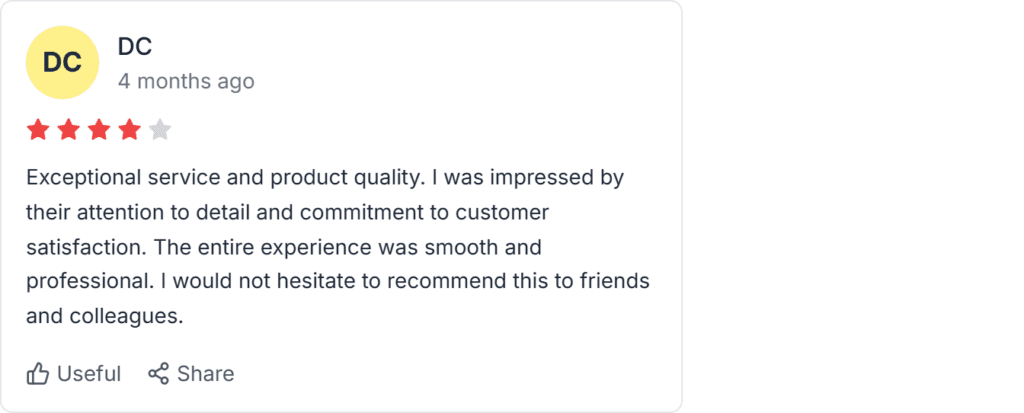
Task: Click the line starting "professional. I would not hesitate"
Action: [x=338, y=282]
